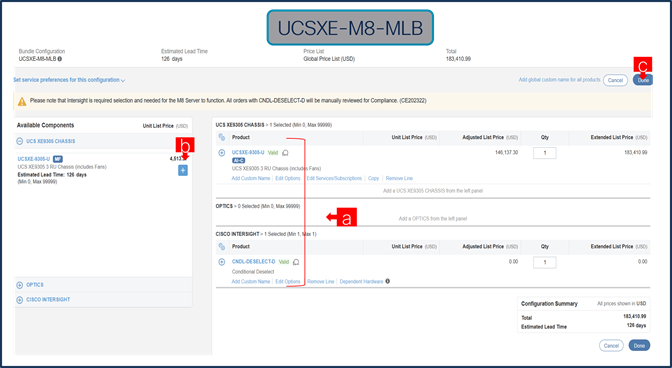Copy the UCSXE-9305-U line
The image size is (672, 368).
[374, 178]
